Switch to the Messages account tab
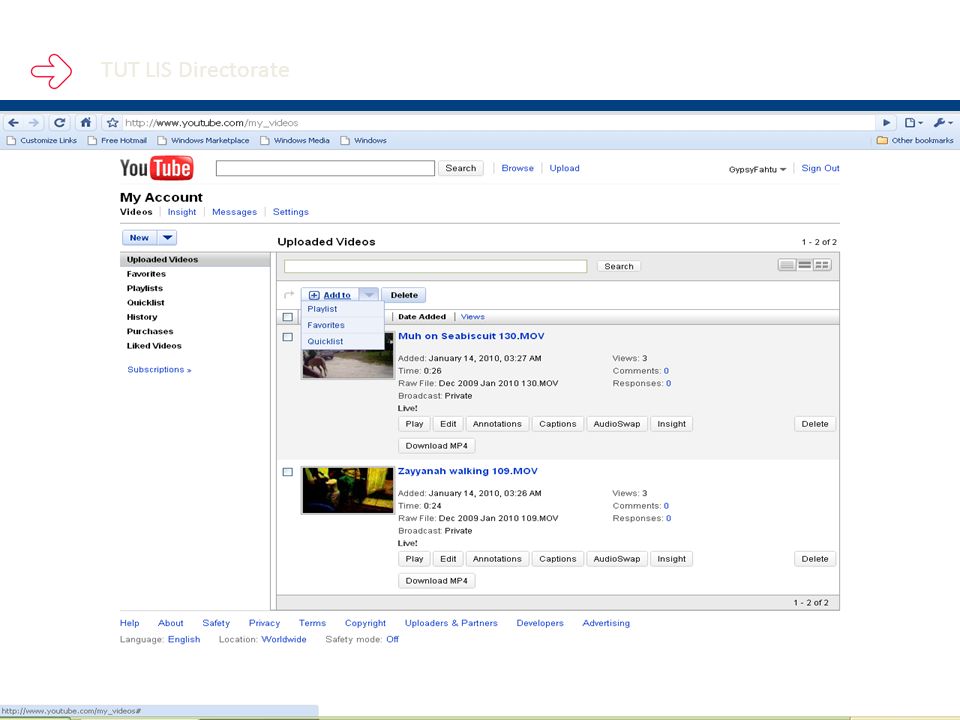 tap(234, 212)
